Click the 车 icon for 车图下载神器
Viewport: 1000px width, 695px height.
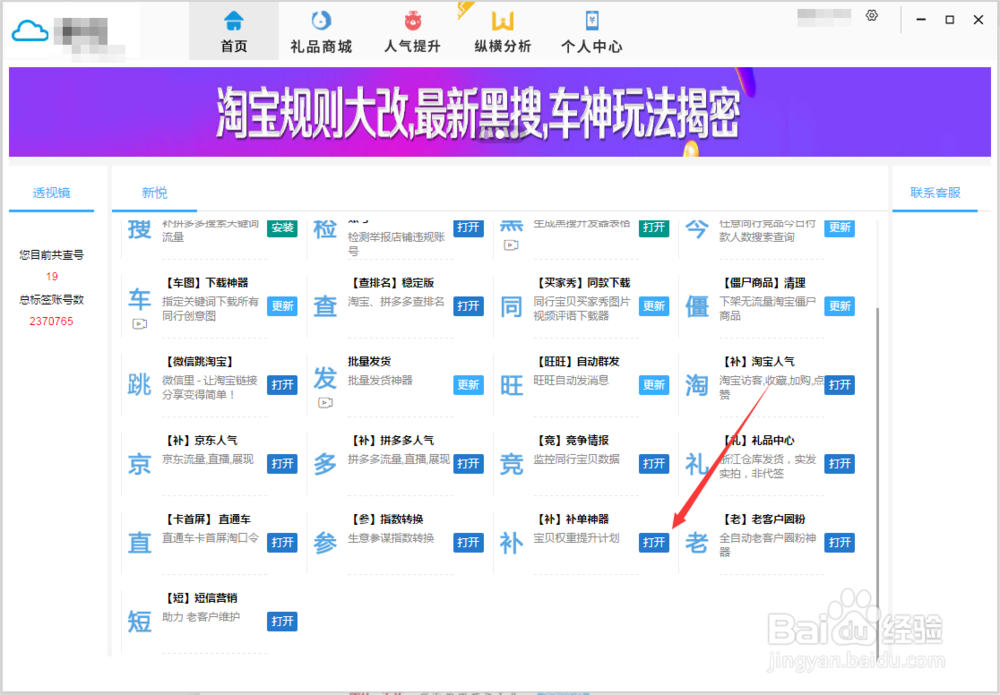(x=139, y=299)
